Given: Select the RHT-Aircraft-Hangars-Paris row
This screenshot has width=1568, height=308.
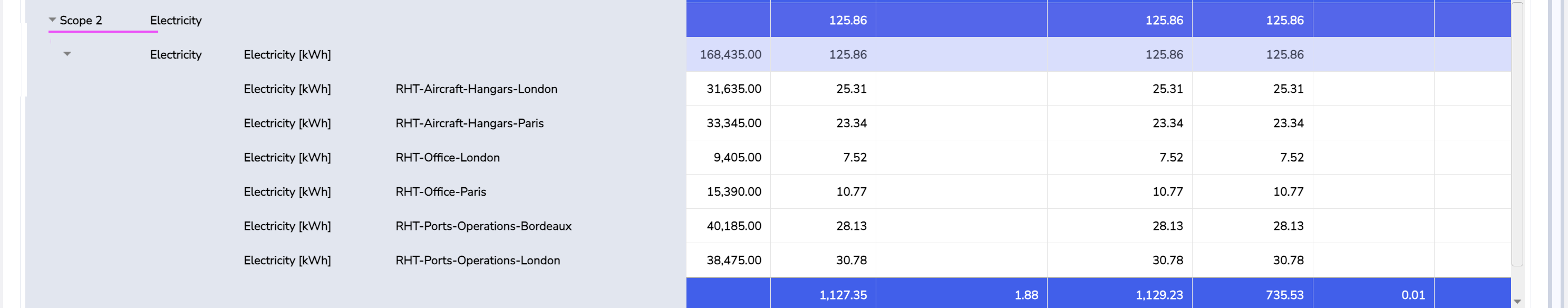Looking at the screenshot, I should point(469,123).
